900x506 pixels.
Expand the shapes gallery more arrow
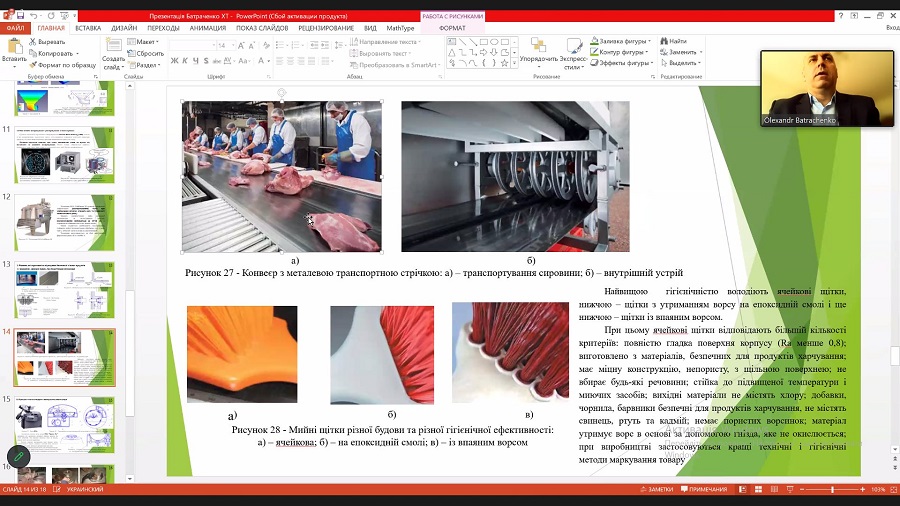(514, 63)
